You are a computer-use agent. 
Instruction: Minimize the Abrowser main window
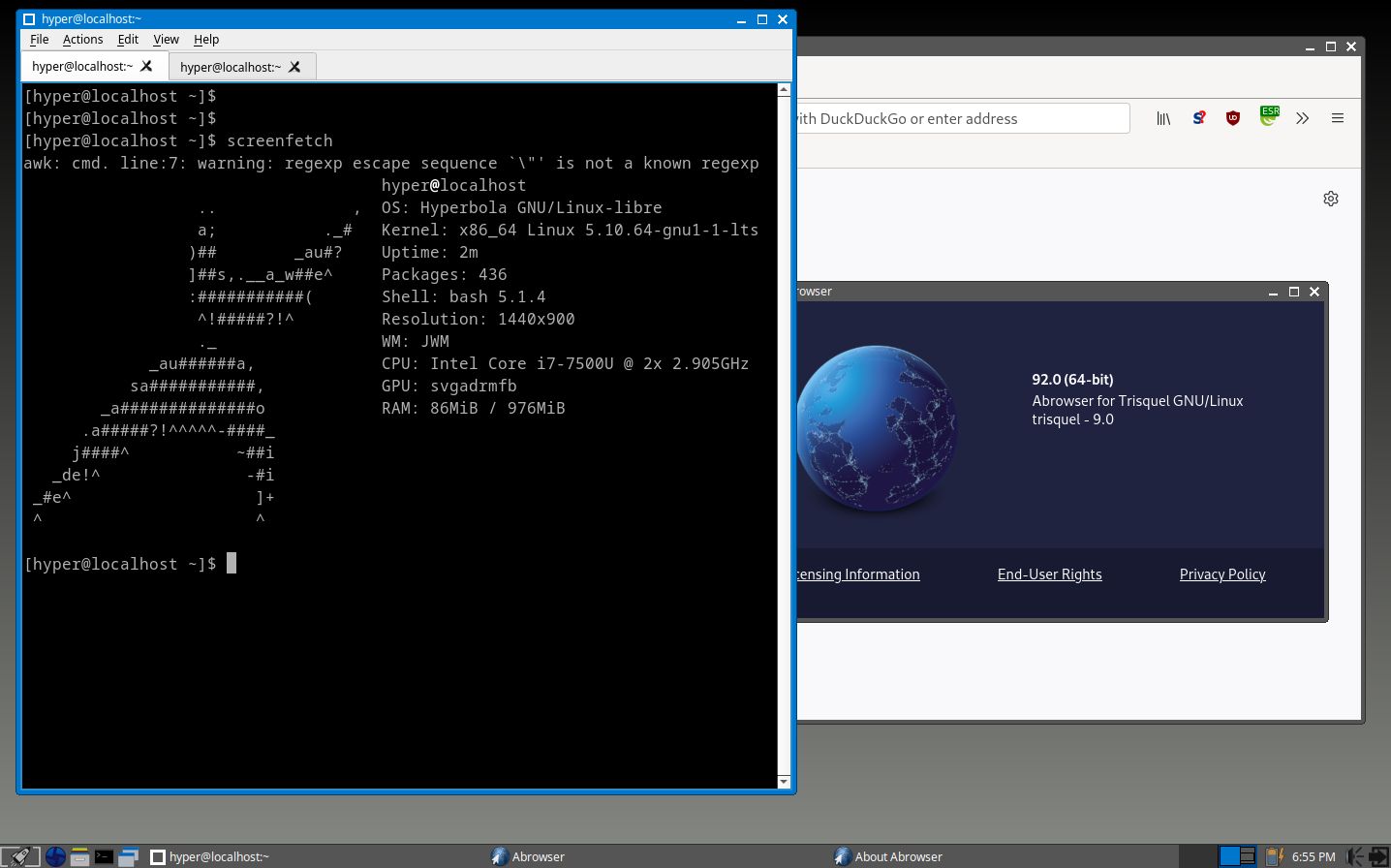pos(1310,46)
